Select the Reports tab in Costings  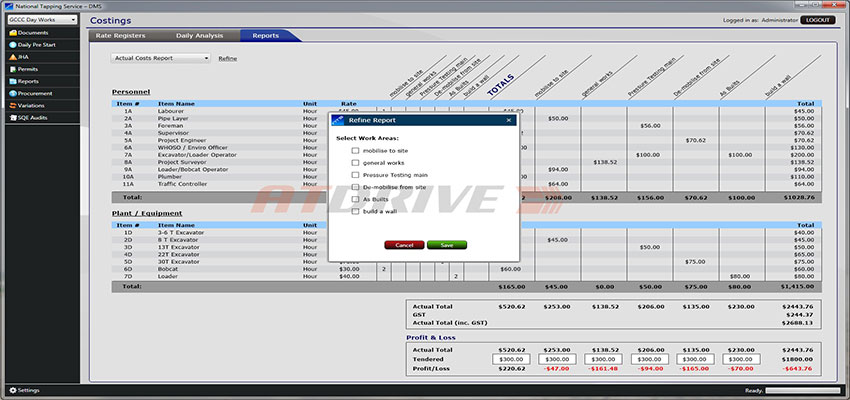pyautogui.click(x=266, y=36)
